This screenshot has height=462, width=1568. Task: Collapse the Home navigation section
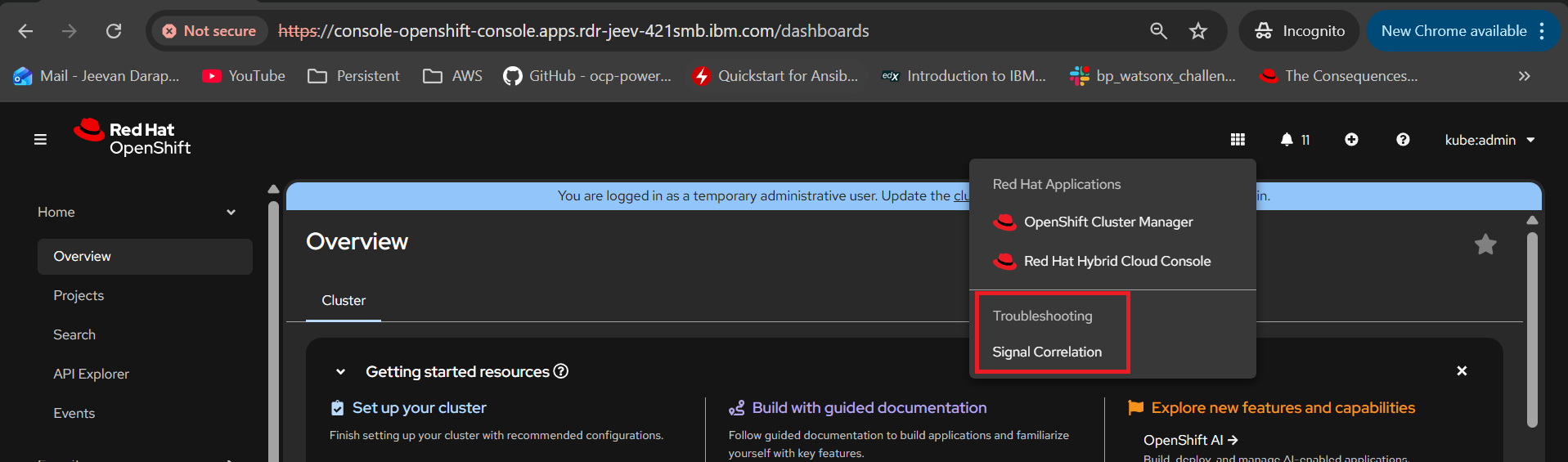click(x=231, y=212)
